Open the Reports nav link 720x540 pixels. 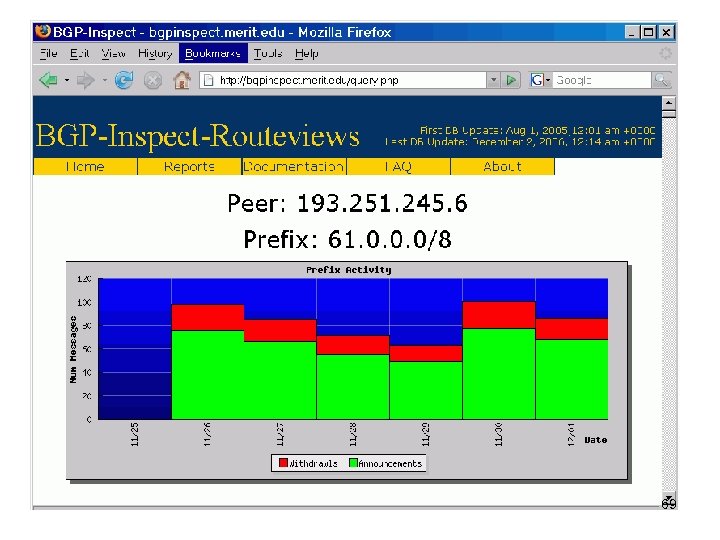(189, 166)
